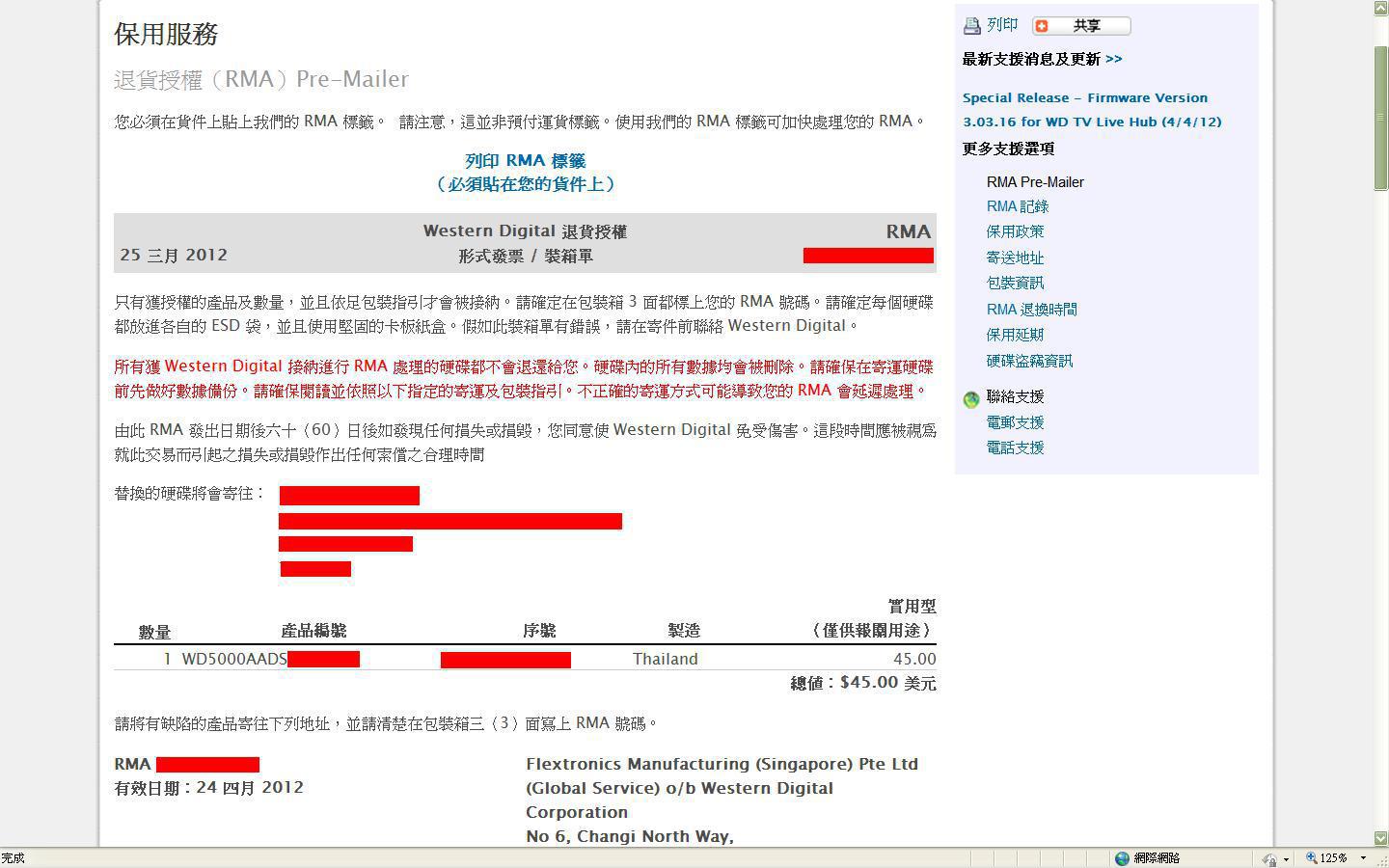Open the 最新支援消息及更新 >> link
The image size is (1389, 868).
(1042, 59)
